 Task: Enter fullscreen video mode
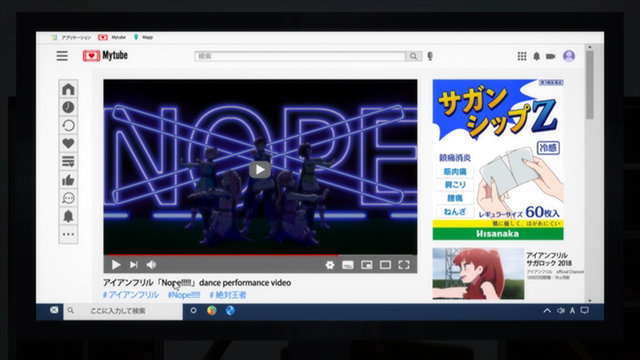tap(404, 265)
